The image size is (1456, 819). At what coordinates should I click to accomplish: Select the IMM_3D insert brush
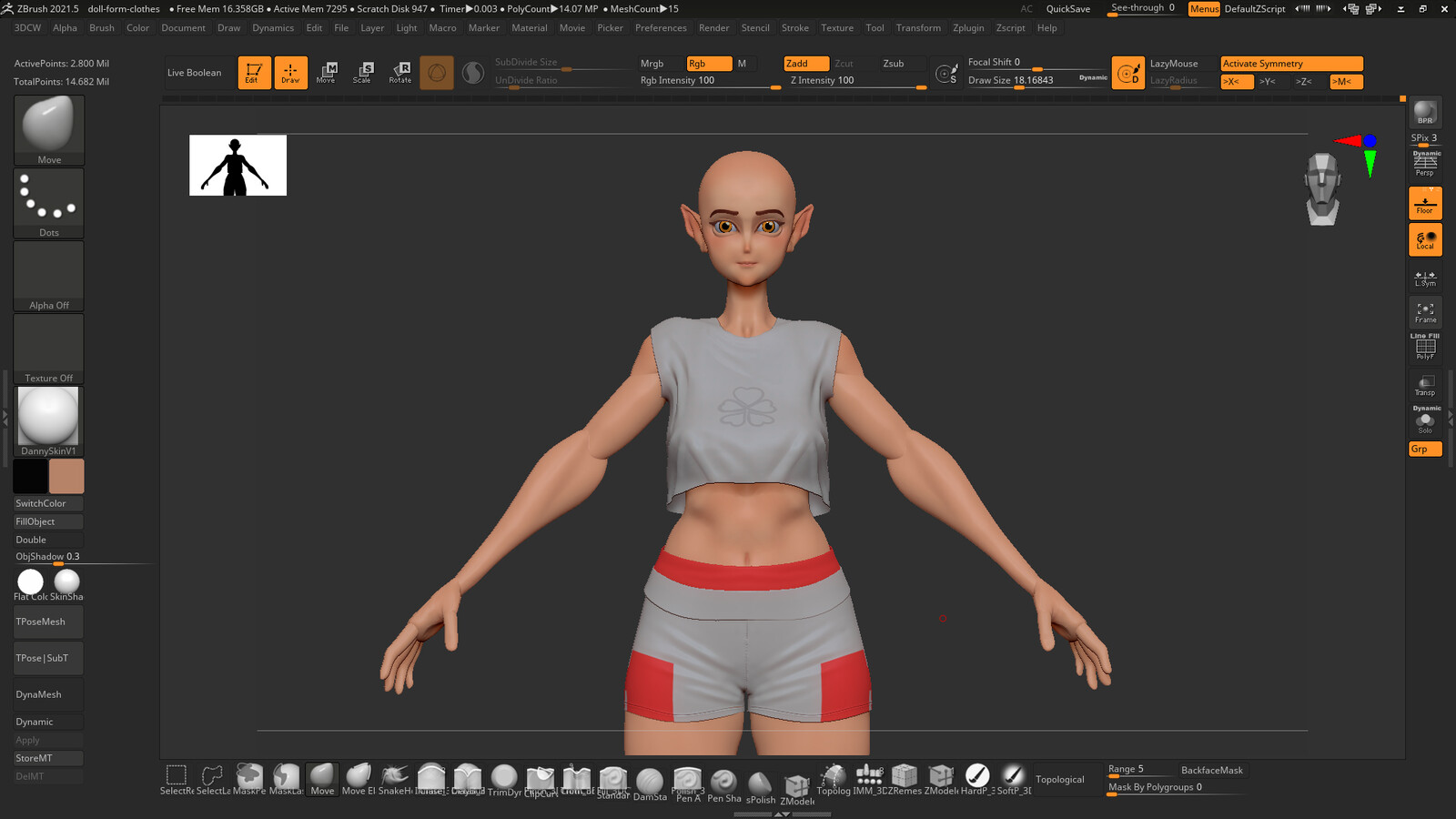tap(869, 780)
